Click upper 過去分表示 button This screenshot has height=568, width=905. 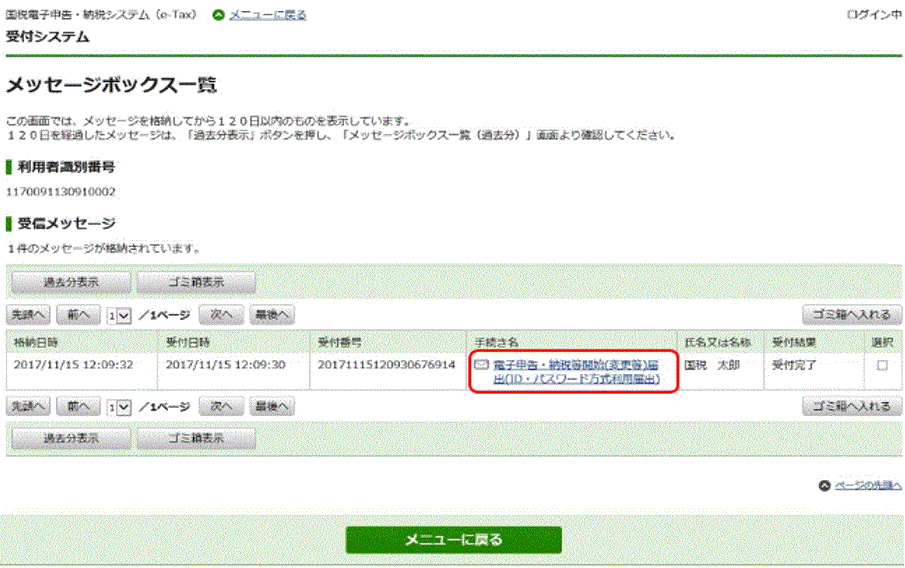tap(71, 282)
